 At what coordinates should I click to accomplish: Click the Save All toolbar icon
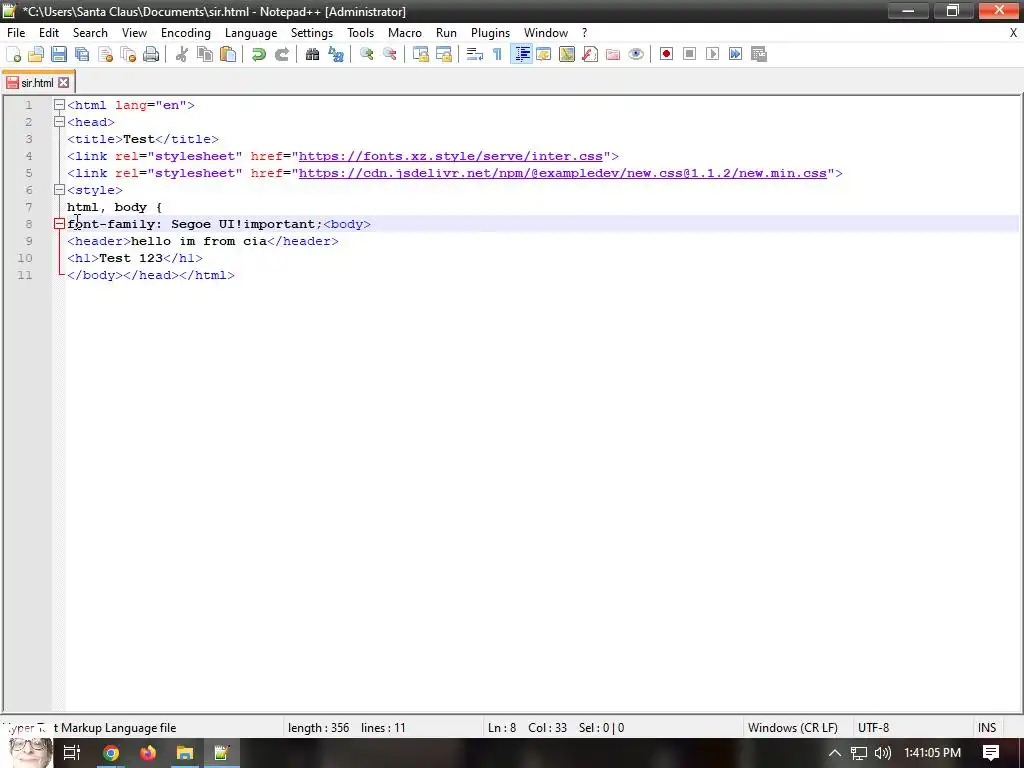click(x=82, y=54)
